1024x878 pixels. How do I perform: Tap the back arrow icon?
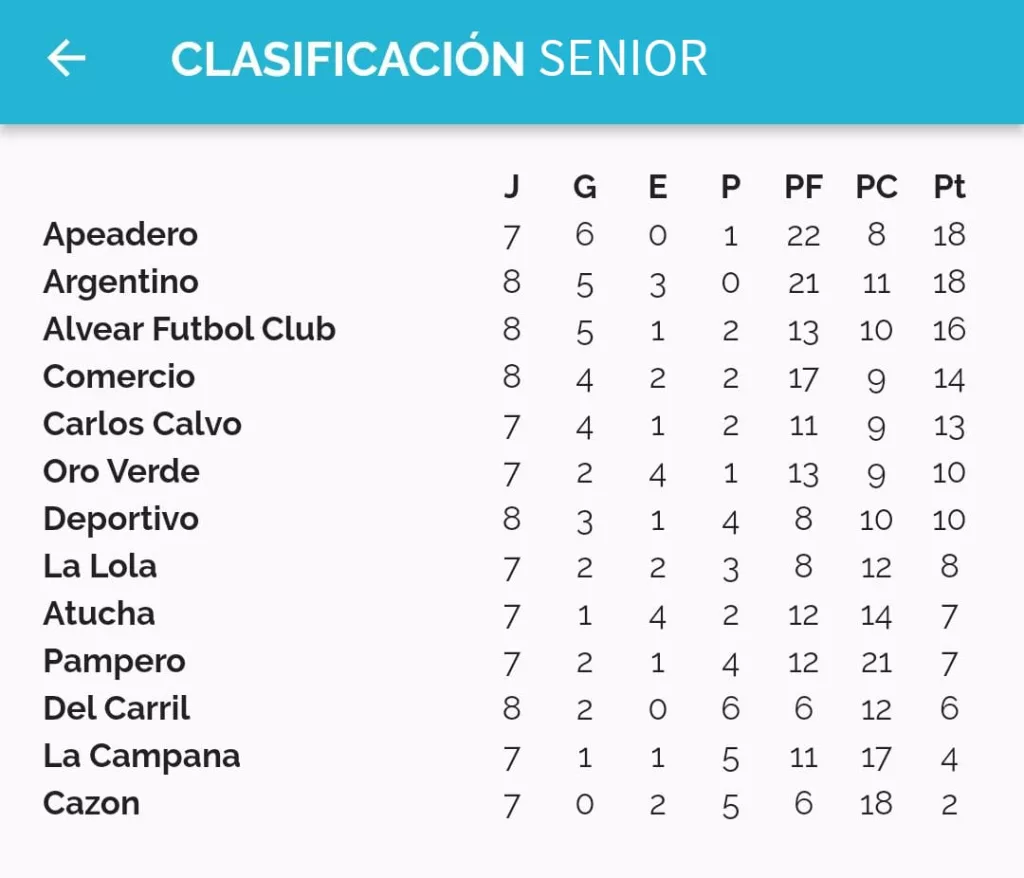(66, 58)
